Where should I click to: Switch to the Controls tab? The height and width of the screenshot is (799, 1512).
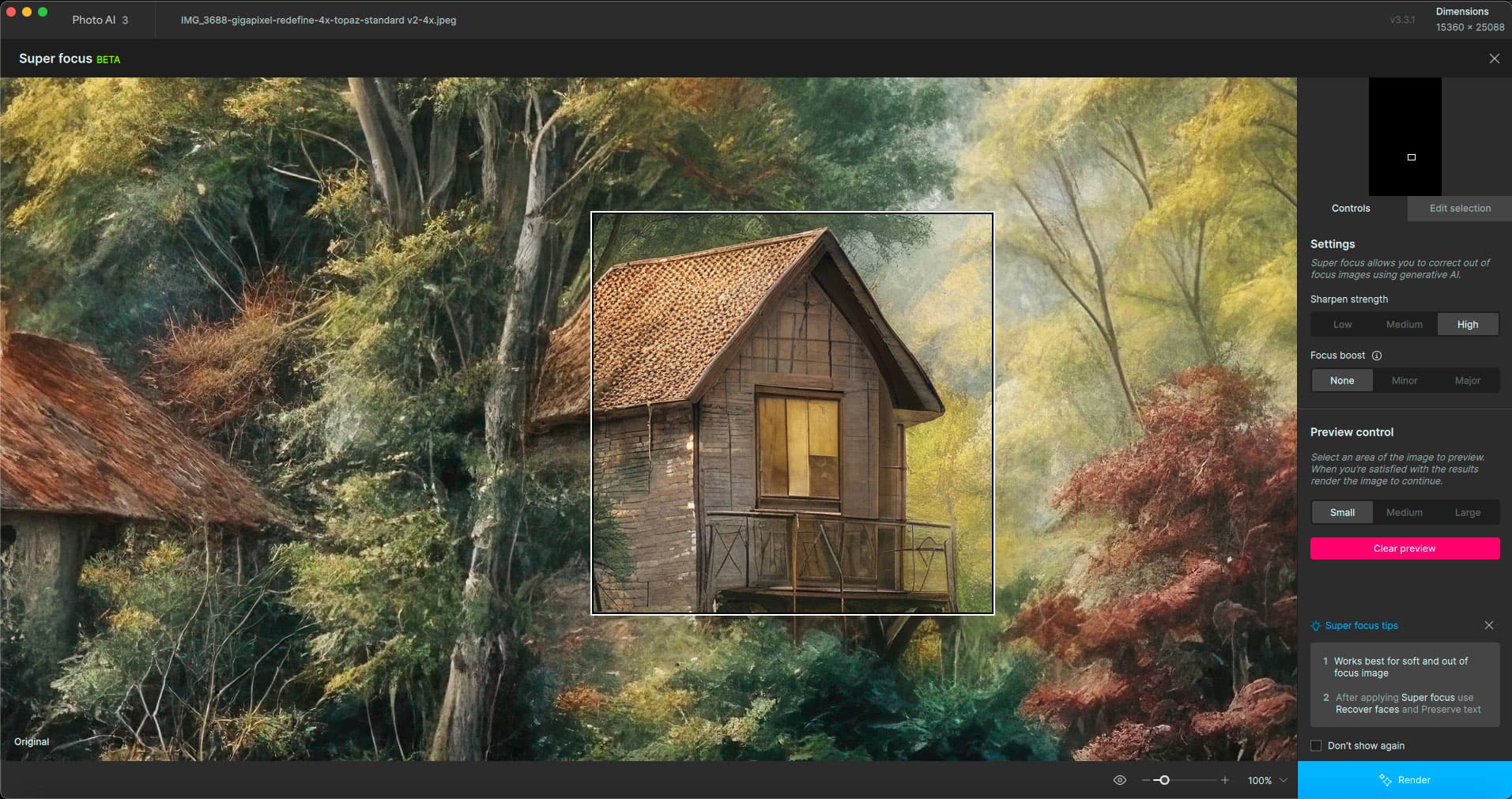pyautogui.click(x=1351, y=209)
